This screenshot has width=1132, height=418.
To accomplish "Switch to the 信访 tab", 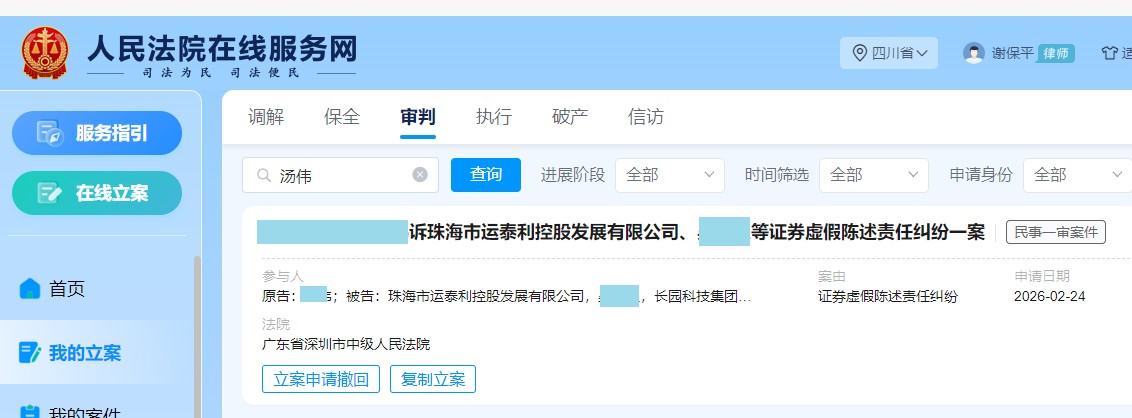I will coord(645,117).
